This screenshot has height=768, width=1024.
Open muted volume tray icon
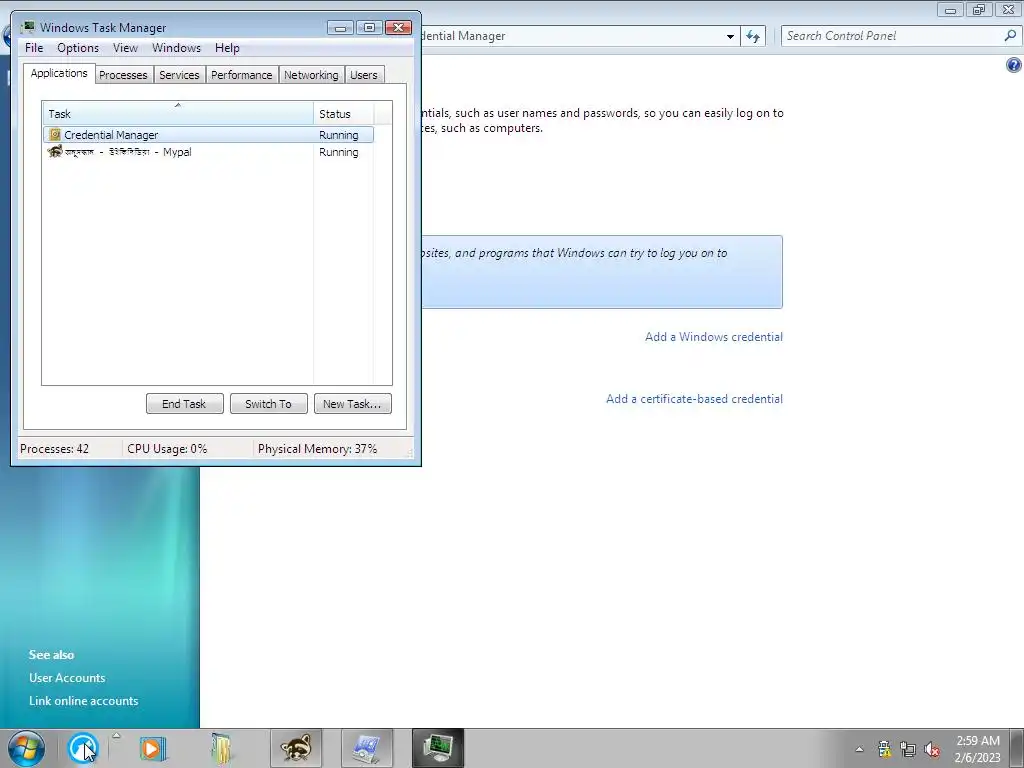point(932,749)
